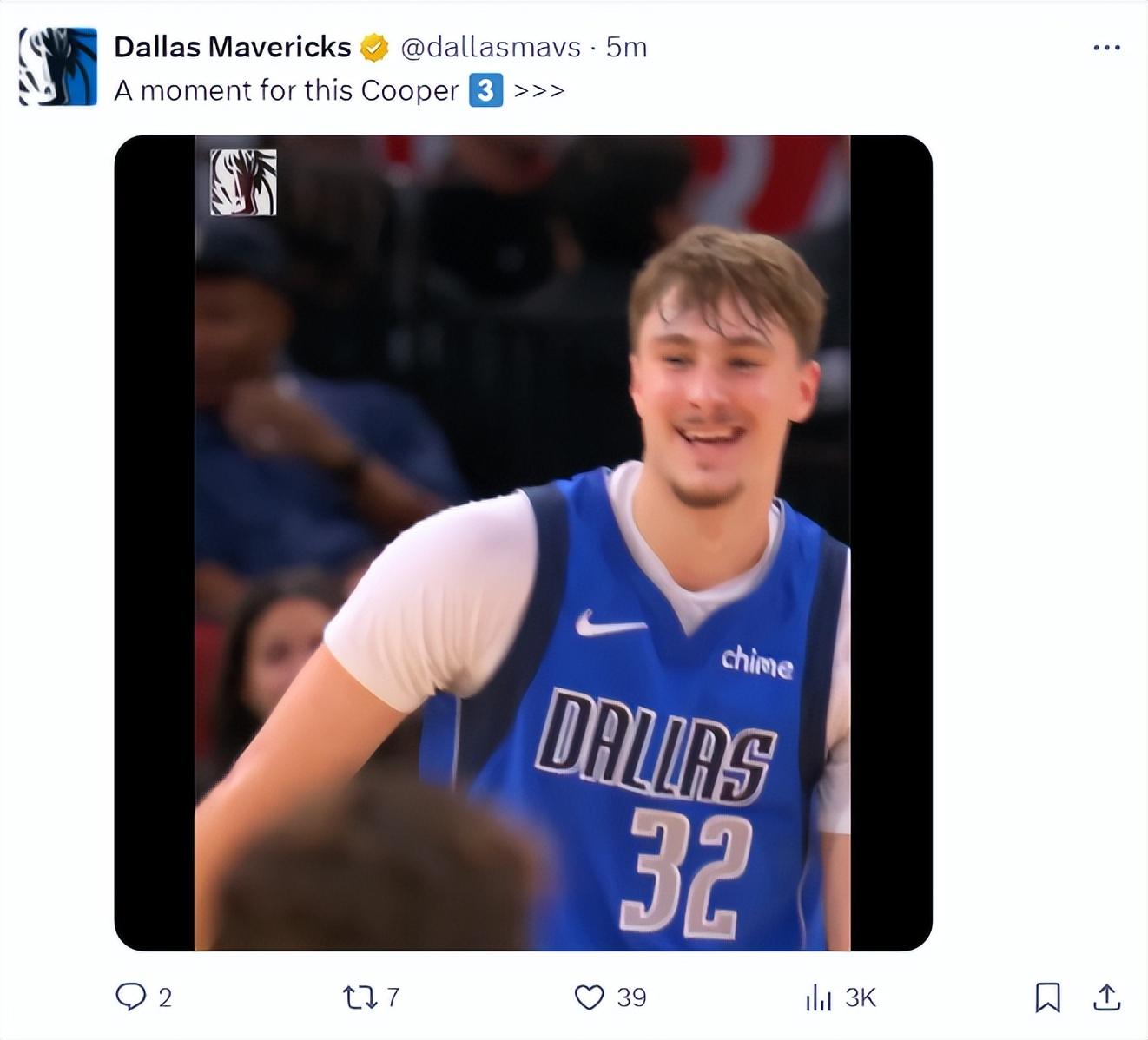The image size is (1148, 1040).
Task: View analytics via the bar chart icon
Action: 818,997
